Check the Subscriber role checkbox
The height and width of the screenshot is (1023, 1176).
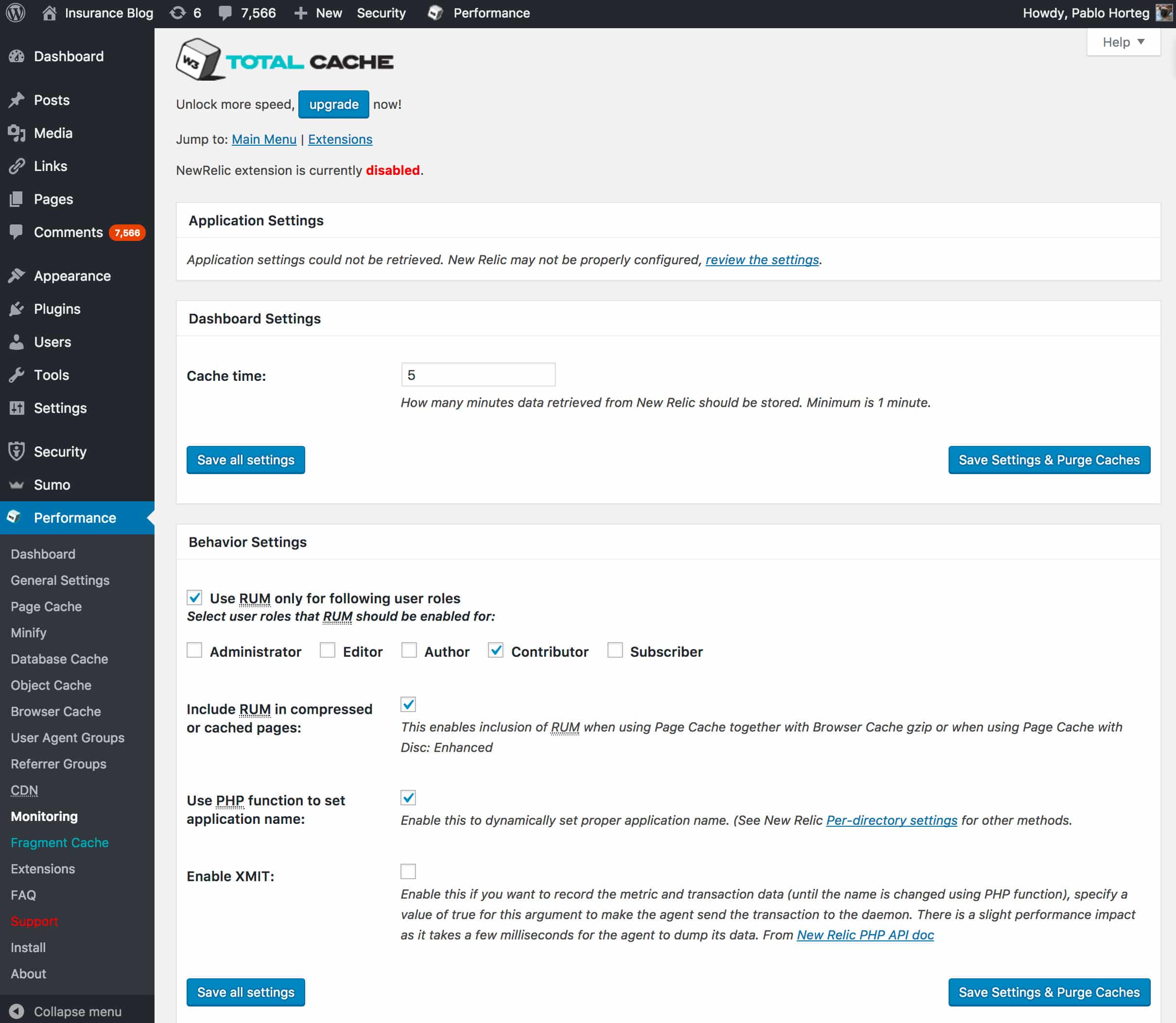point(615,650)
